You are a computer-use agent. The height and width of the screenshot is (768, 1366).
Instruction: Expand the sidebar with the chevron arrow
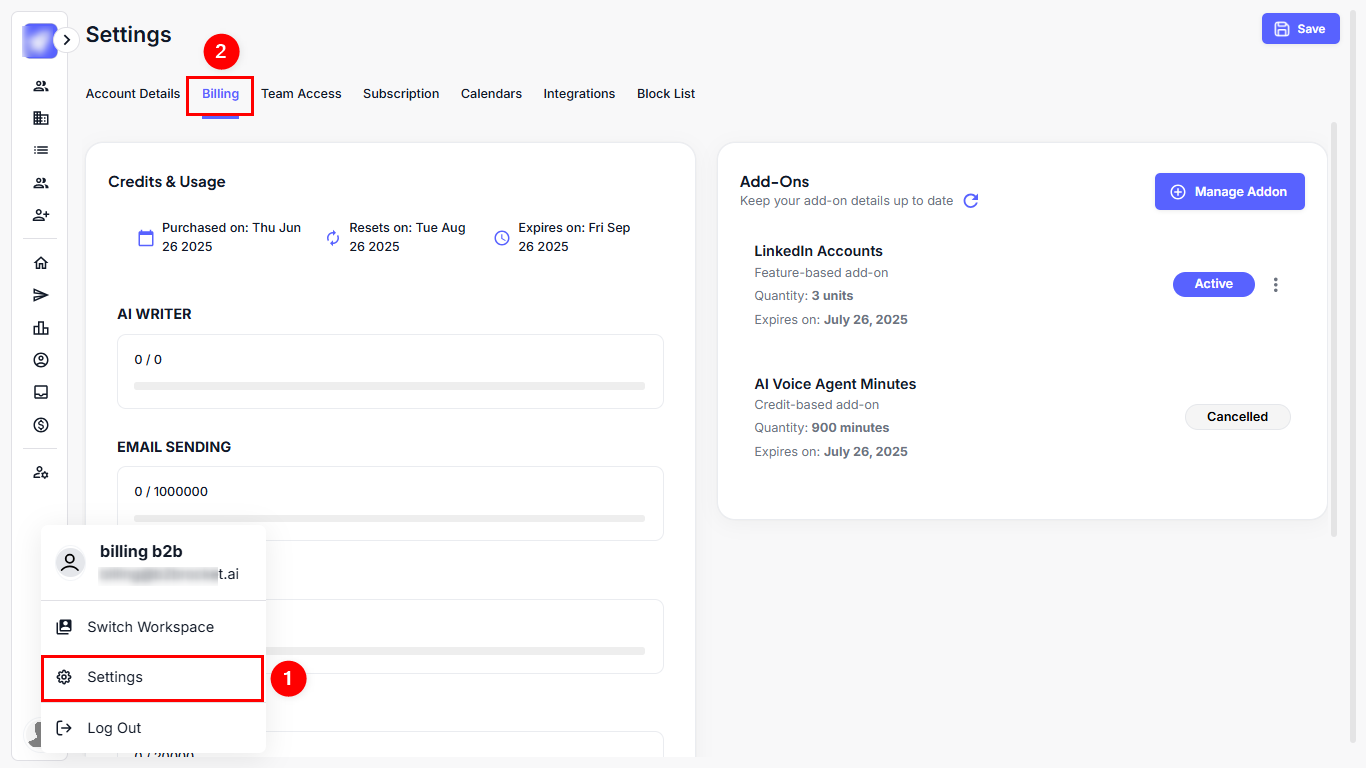point(66,40)
